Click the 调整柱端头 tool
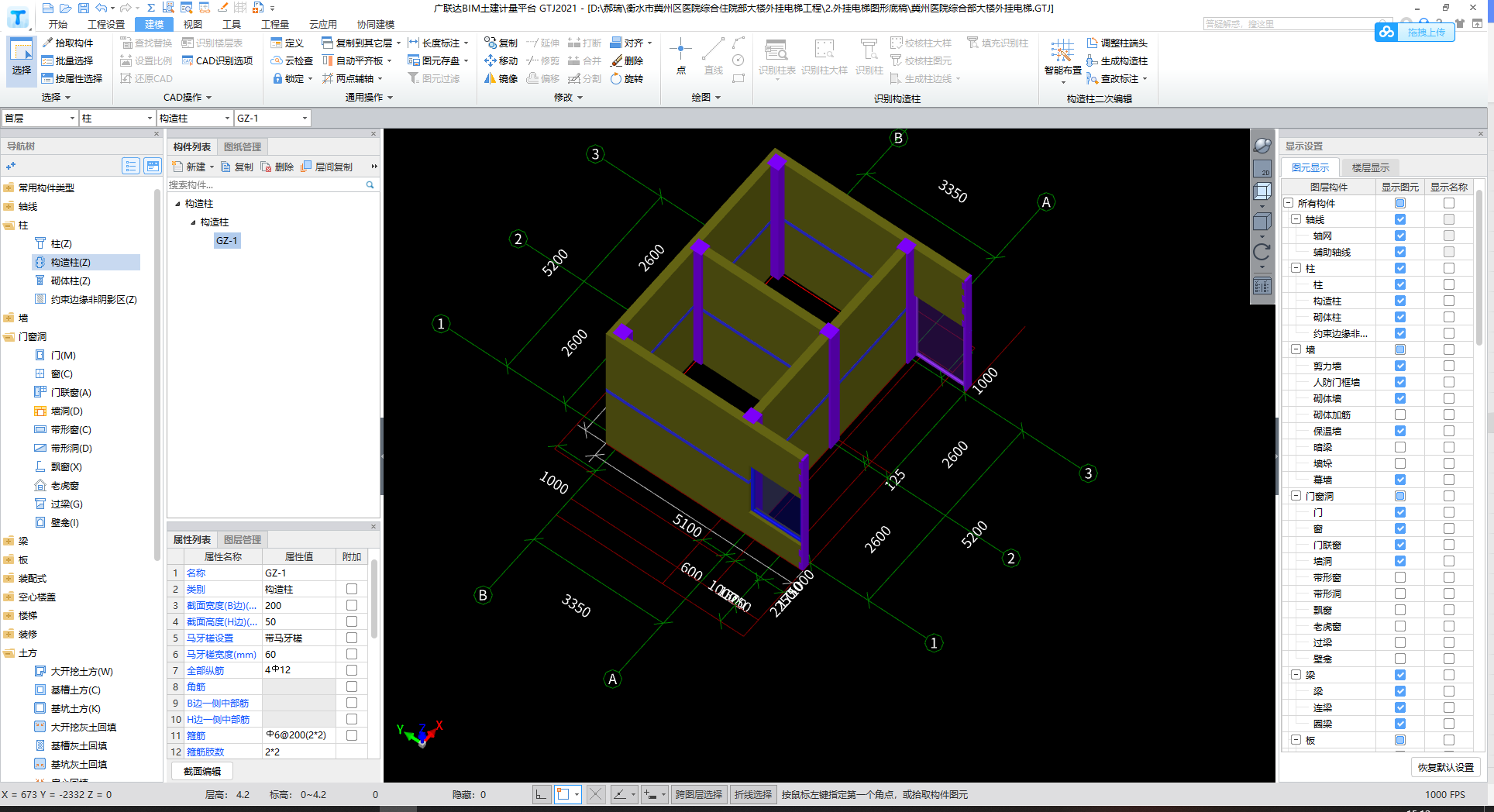This screenshot has width=1494, height=812. pos(1117,43)
